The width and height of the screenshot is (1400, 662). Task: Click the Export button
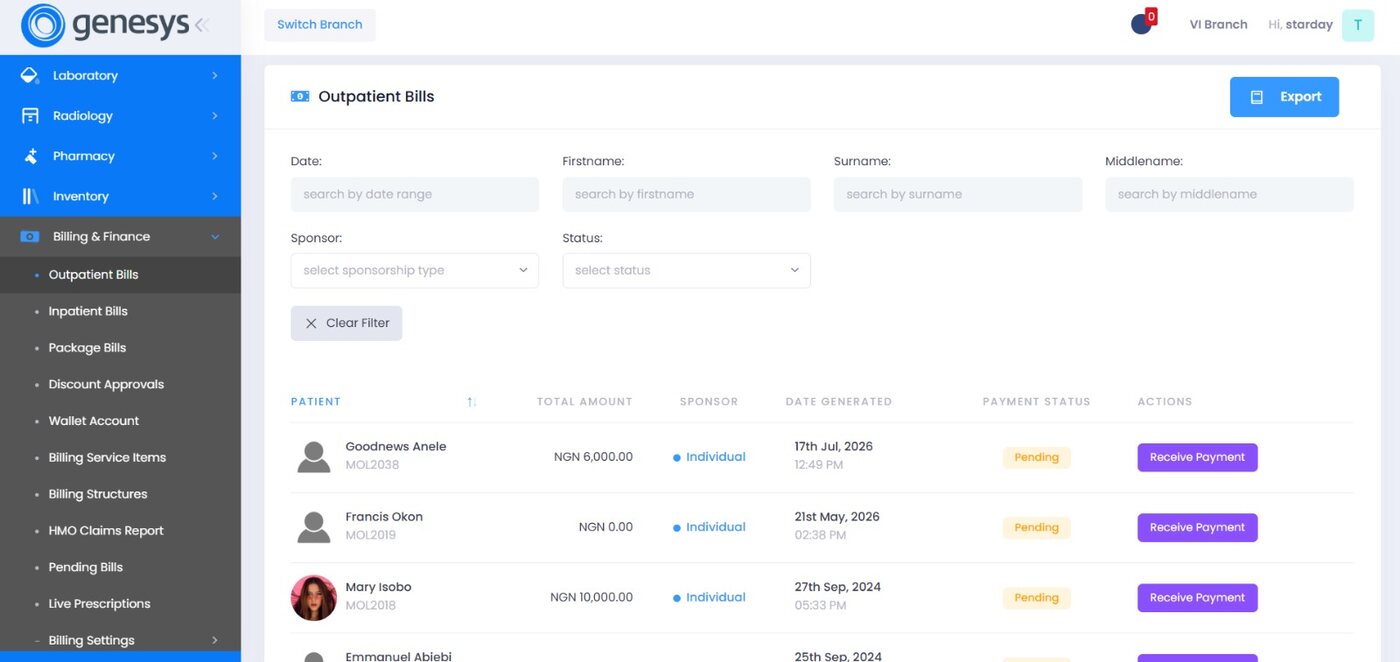(x=1284, y=97)
